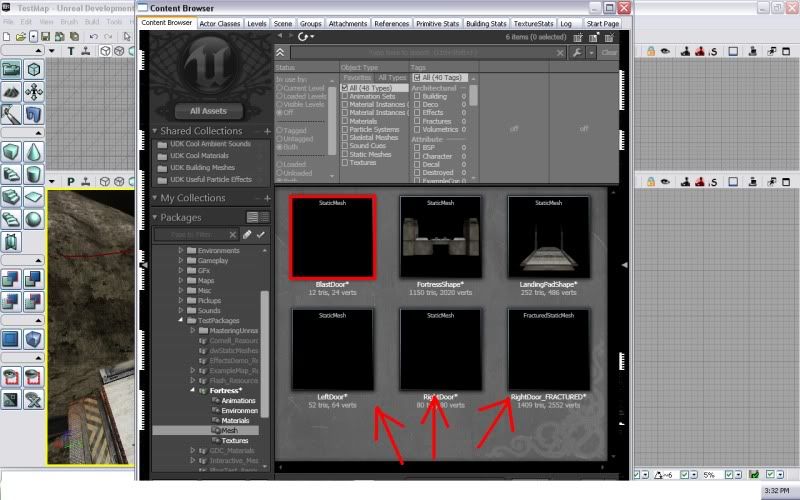Click red joystick icon in upper right viewport
The image size is (800, 500).
(699, 51)
